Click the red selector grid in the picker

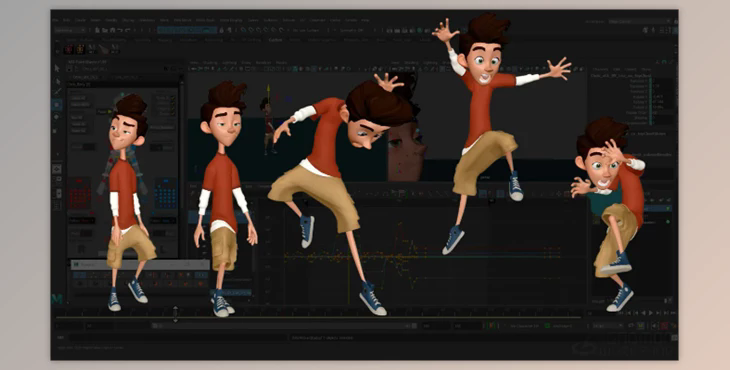pos(80,193)
